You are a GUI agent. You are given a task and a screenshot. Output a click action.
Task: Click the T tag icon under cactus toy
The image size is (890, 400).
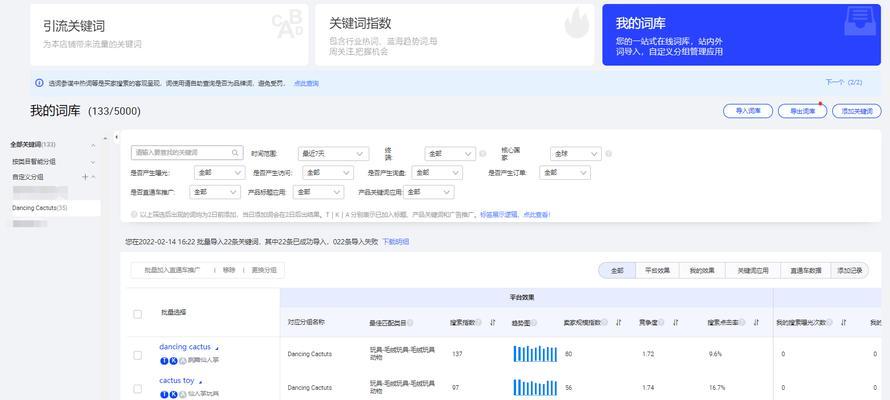point(164,394)
